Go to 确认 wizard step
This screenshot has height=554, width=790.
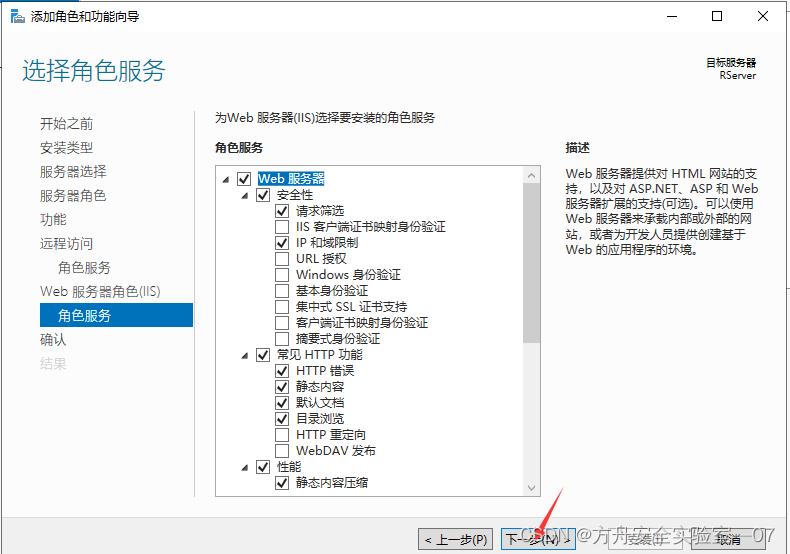[53, 339]
